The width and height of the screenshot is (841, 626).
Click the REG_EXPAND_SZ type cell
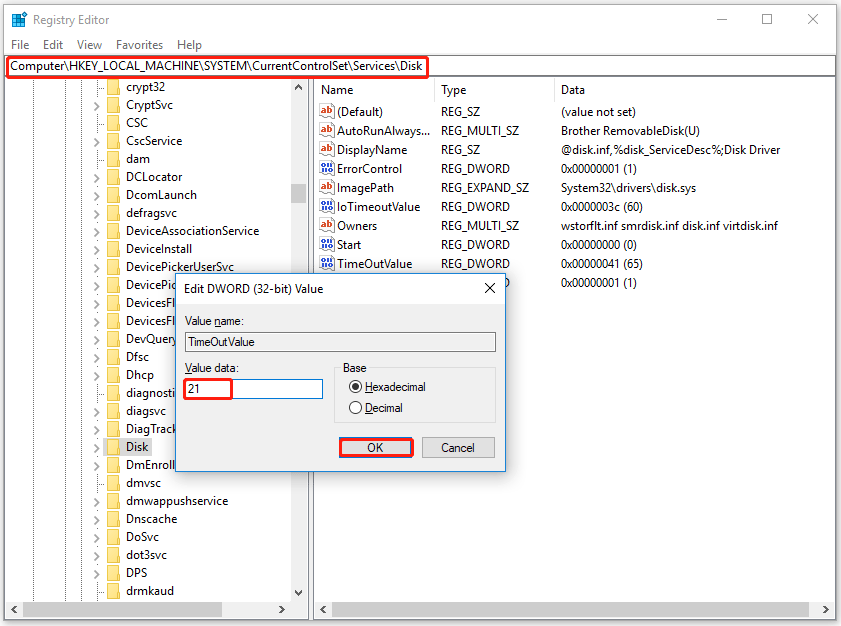click(485, 188)
